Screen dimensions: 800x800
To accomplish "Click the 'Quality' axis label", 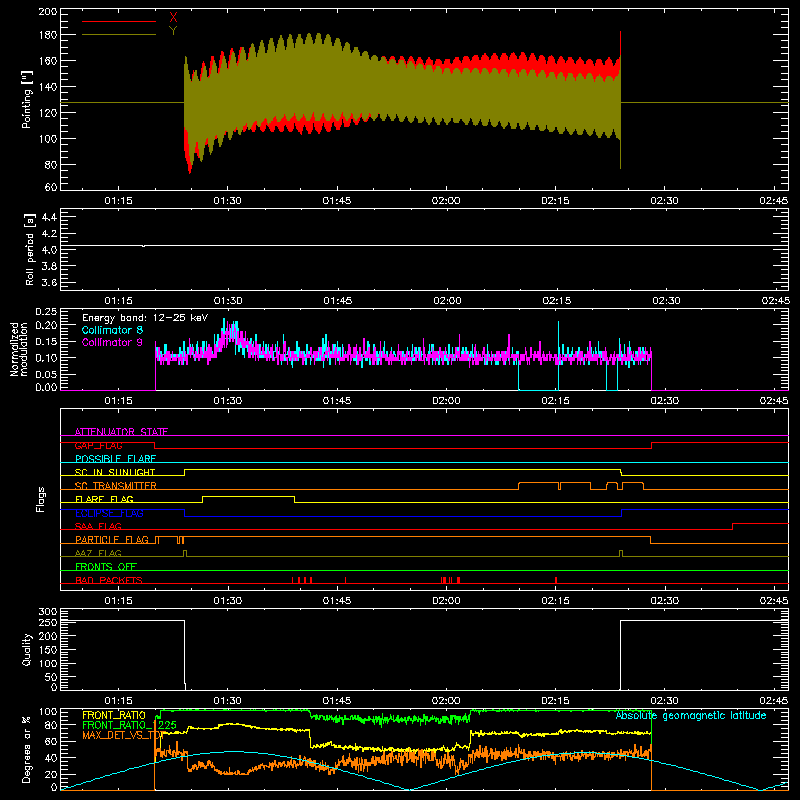I will [x=27, y=649].
